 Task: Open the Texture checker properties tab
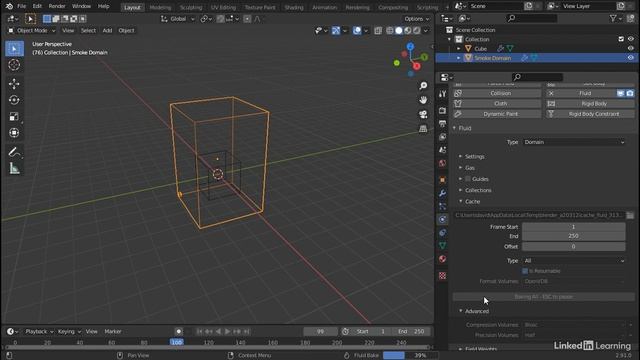tap(442, 276)
